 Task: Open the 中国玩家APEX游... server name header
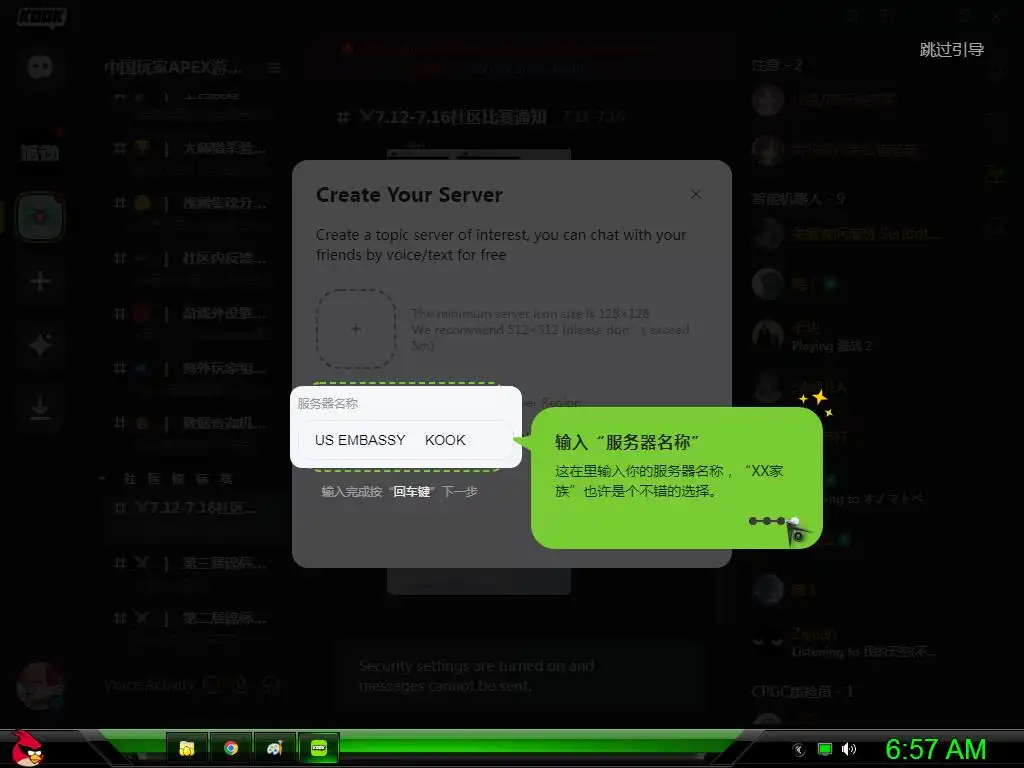[174, 67]
